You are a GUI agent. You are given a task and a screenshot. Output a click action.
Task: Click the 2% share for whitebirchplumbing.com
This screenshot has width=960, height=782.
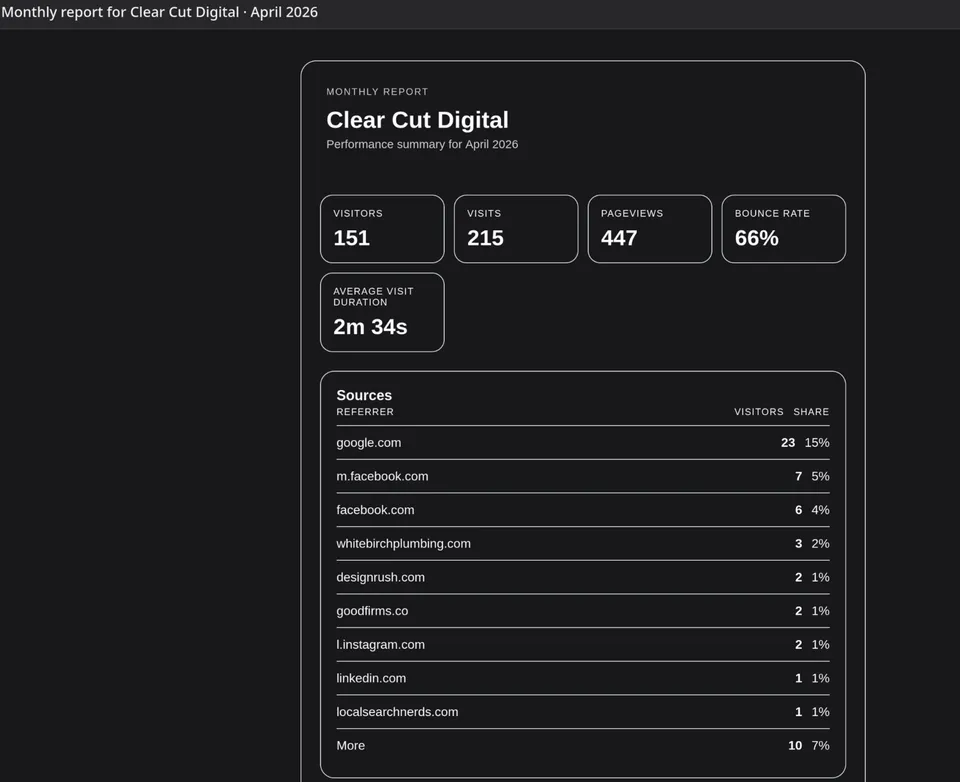pyautogui.click(x=820, y=544)
